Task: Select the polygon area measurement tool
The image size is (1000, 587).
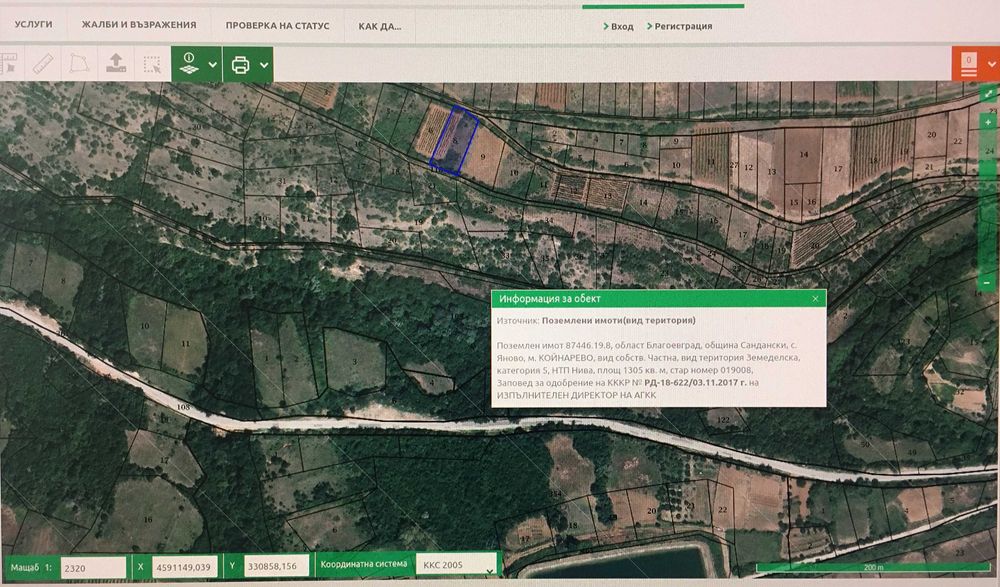Action: click(78, 65)
